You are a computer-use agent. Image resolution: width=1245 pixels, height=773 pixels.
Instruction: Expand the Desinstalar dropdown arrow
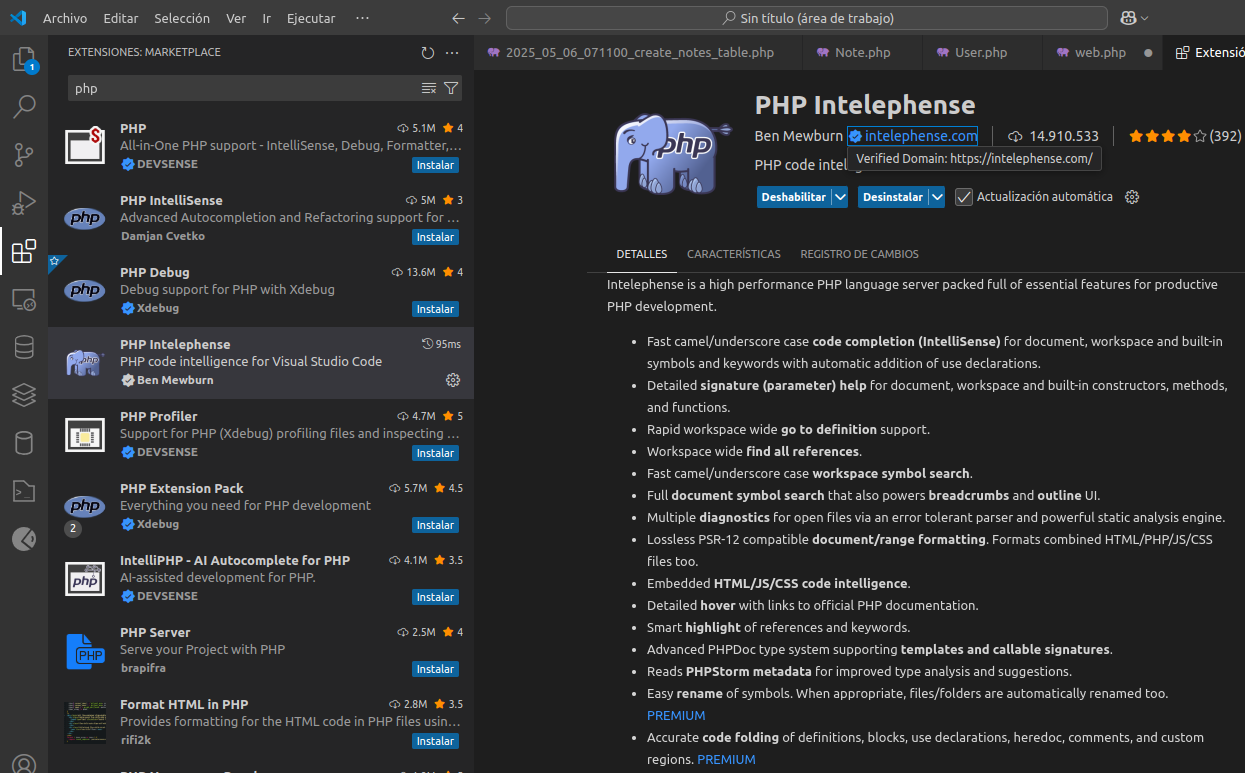click(x=937, y=197)
